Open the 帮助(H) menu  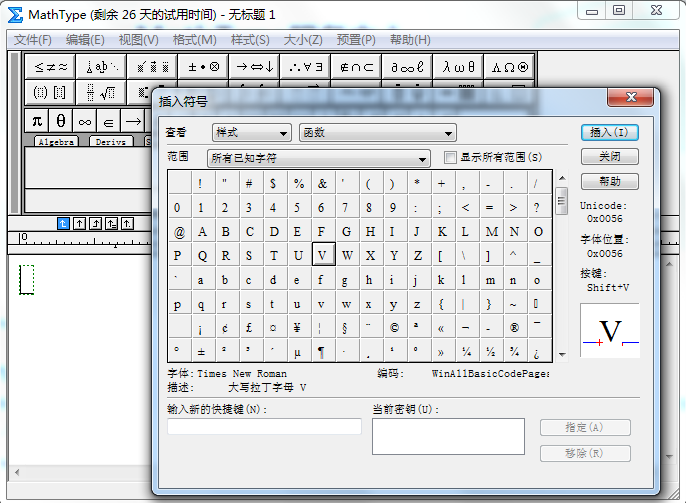pos(410,40)
